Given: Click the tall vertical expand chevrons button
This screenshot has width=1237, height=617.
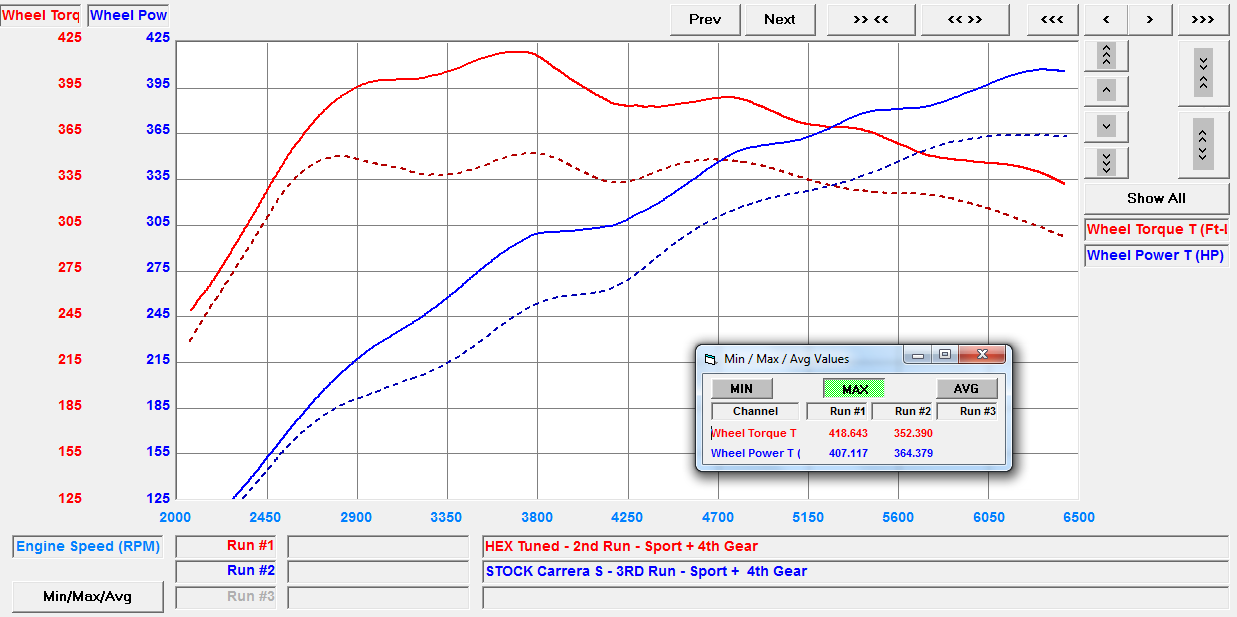Looking at the screenshot, I should (1203, 144).
